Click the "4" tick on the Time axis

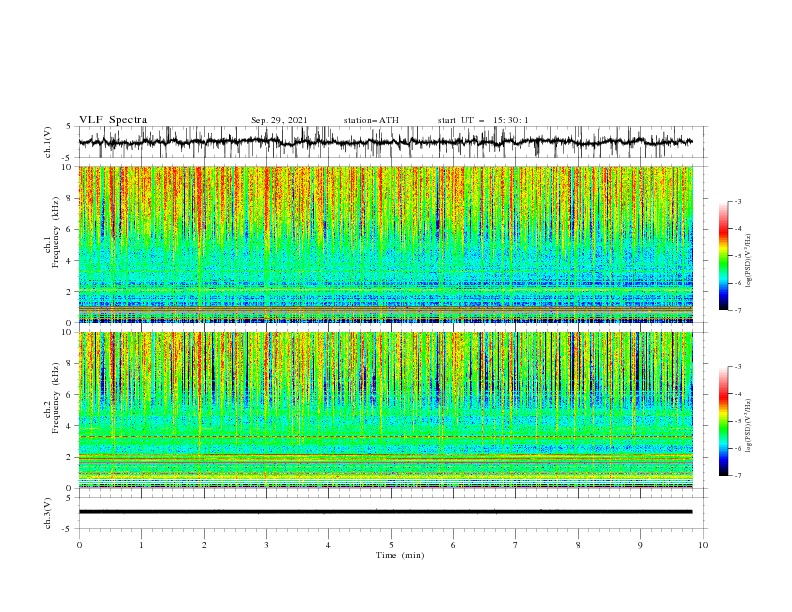[329, 545]
